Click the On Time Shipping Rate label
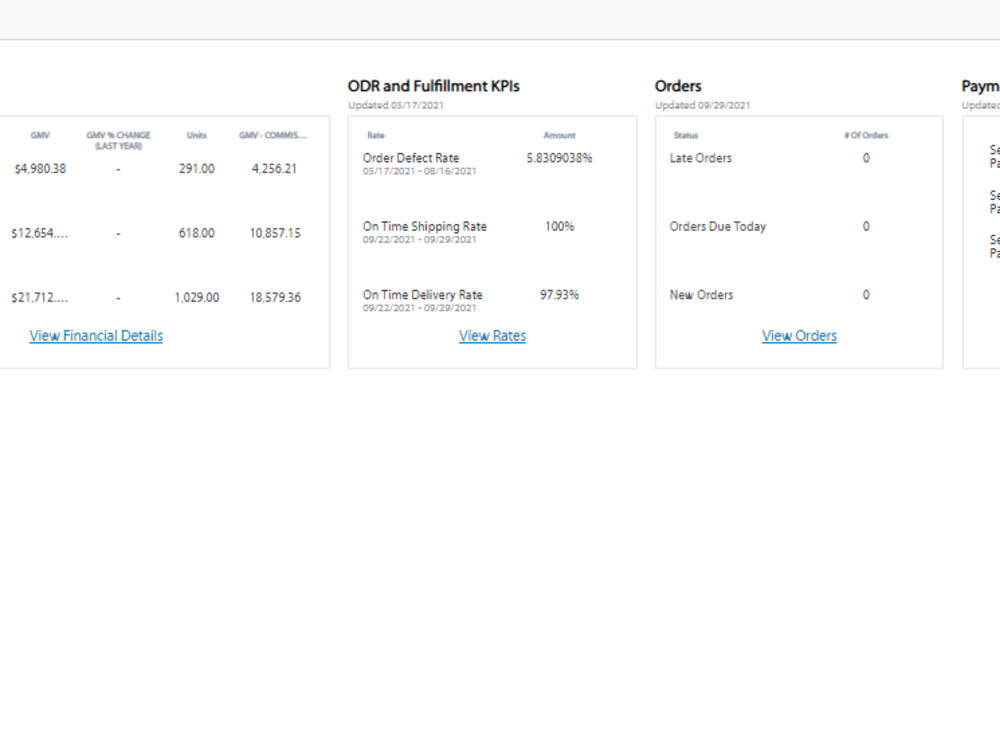 (x=425, y=226)
